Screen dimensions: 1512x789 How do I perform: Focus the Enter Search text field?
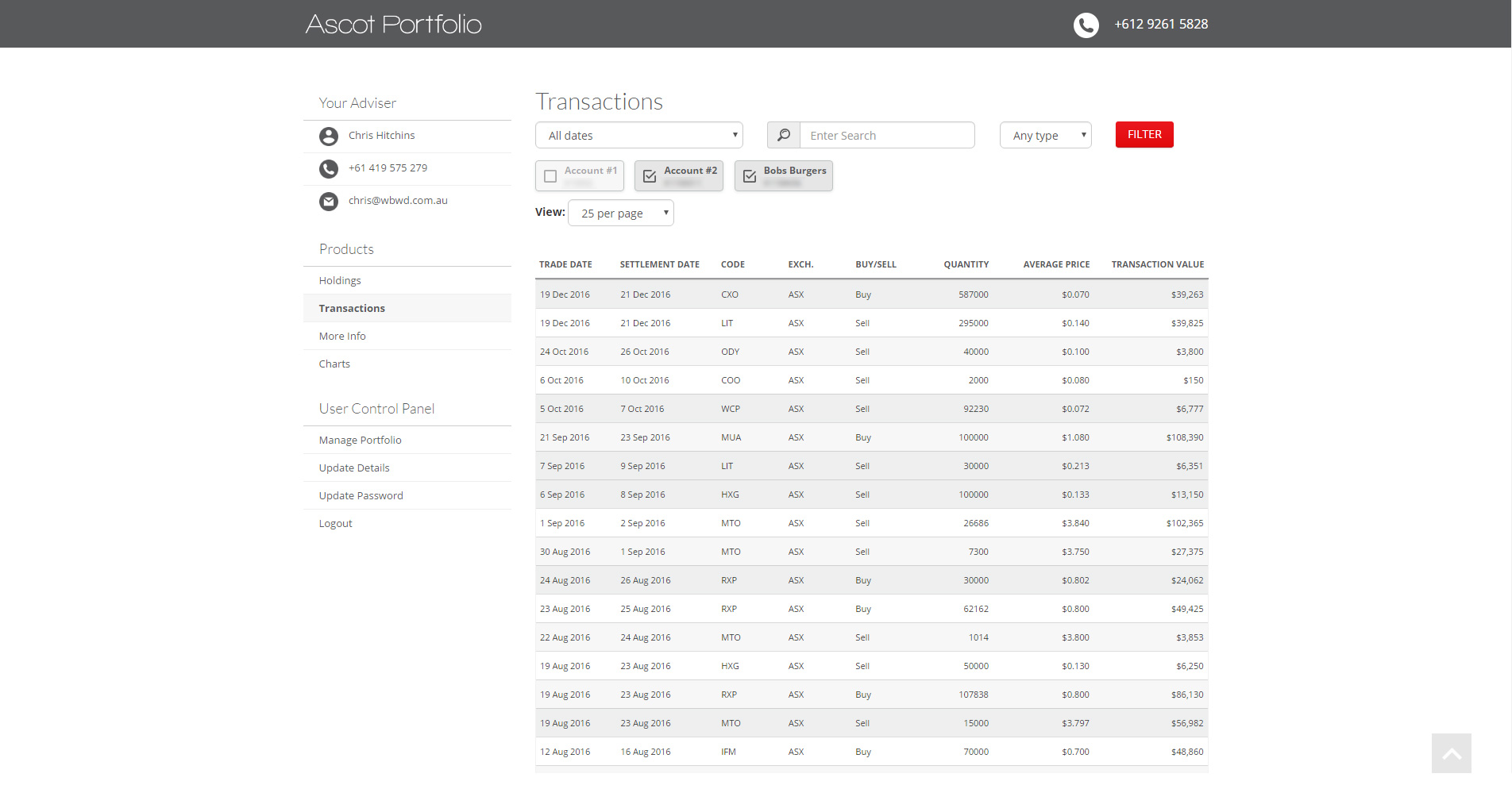coord(886,136)
